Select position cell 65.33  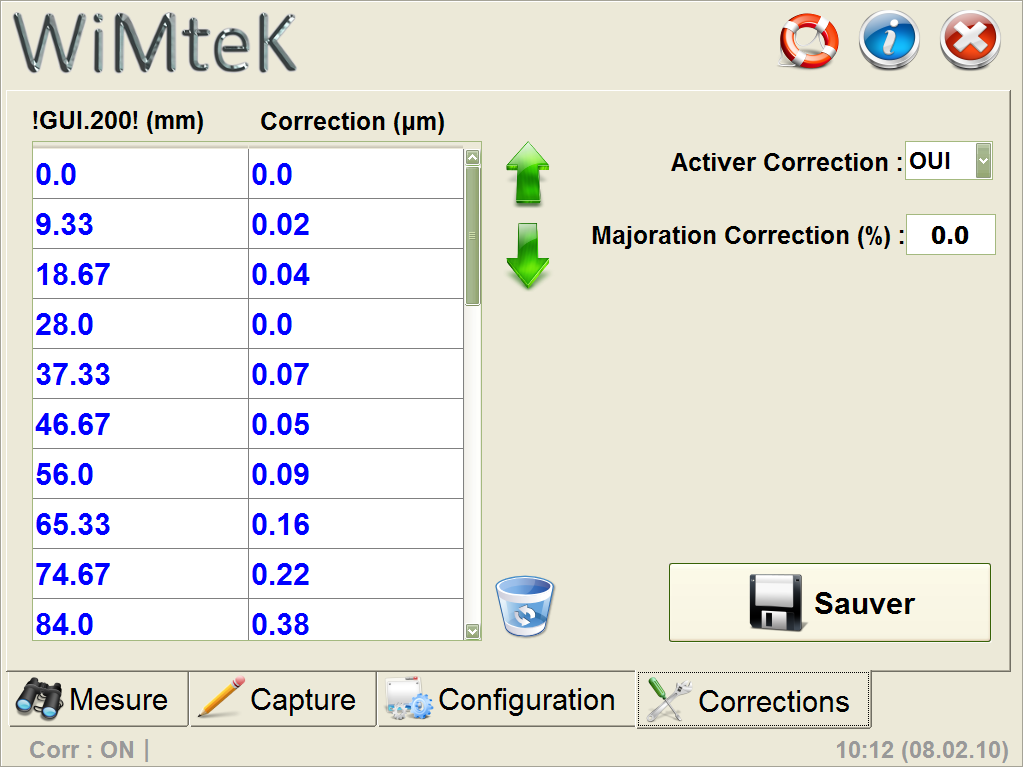tap(140, 524)
